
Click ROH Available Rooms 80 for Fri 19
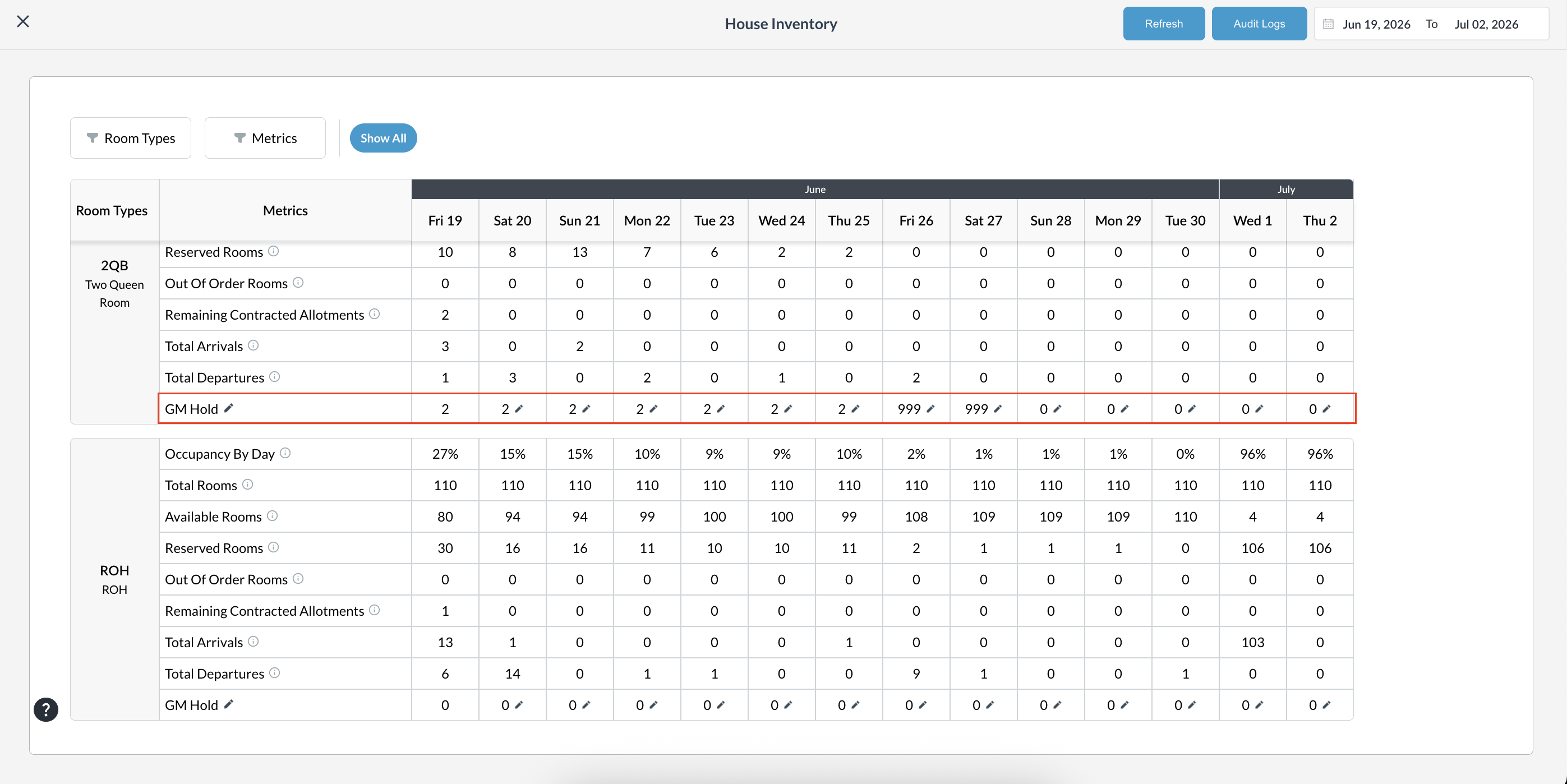pos(445,516)
